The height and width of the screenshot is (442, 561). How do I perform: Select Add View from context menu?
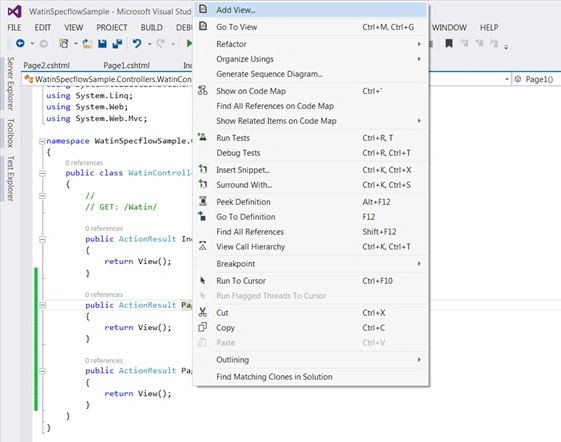point(311,10)
